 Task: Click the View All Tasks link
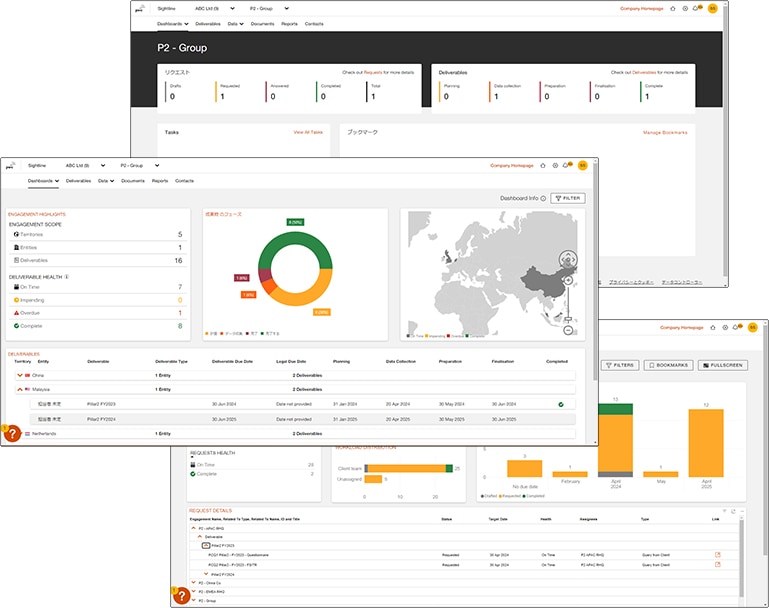tap(307, 132)
